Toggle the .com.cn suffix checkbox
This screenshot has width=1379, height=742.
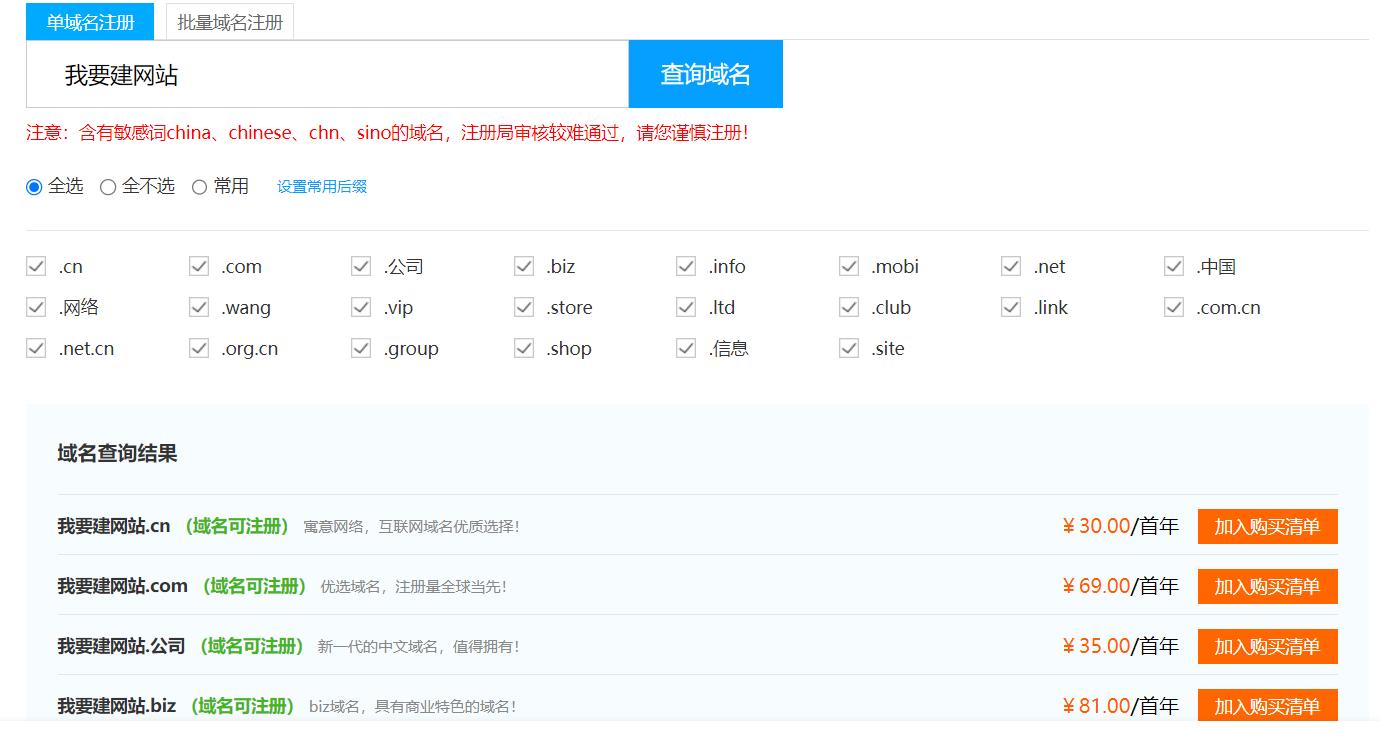[1172, 306]
